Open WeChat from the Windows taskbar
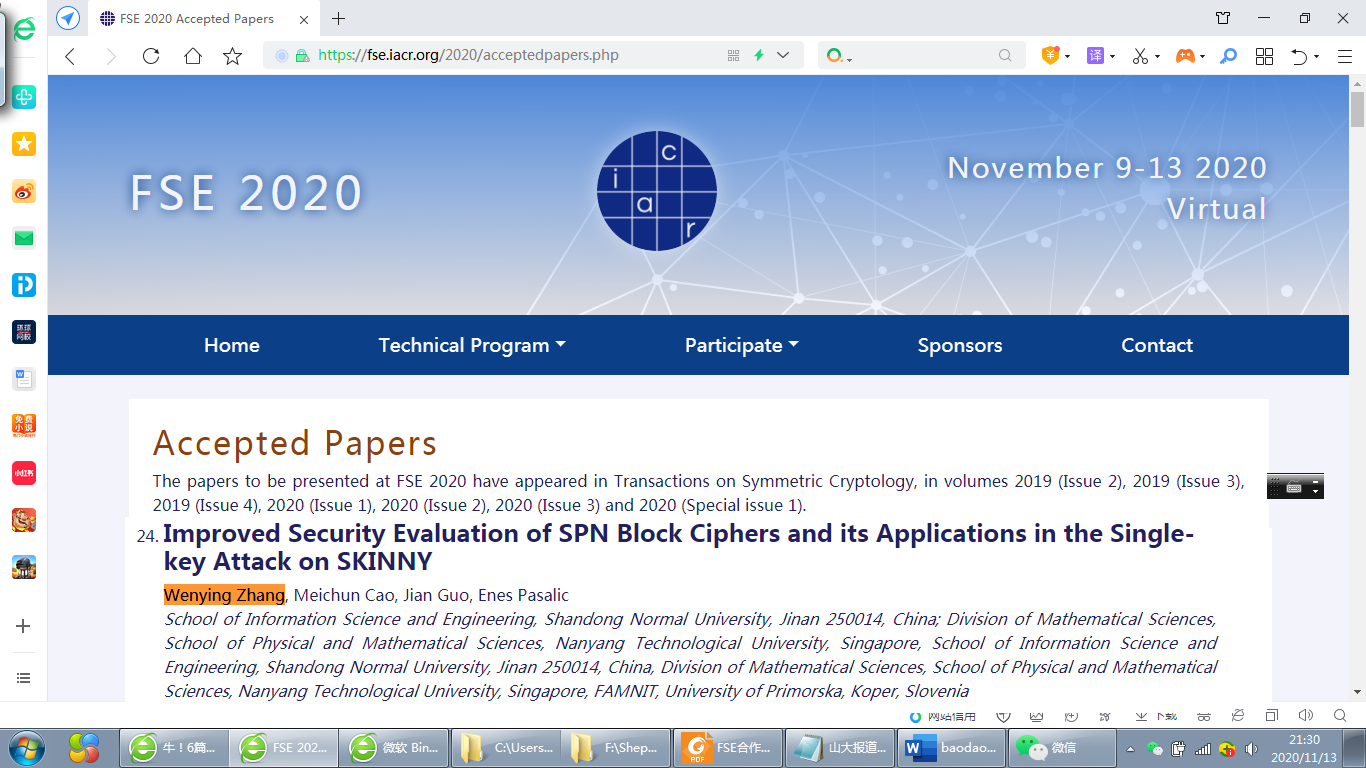The height and width of the screenshot is (768, 1366). click(x=1047, y=748)
